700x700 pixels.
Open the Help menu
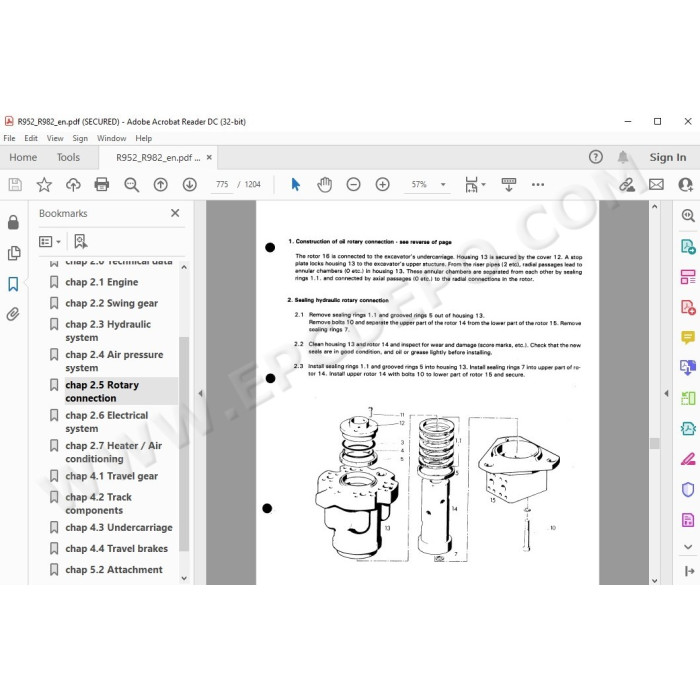coord(144,138)
